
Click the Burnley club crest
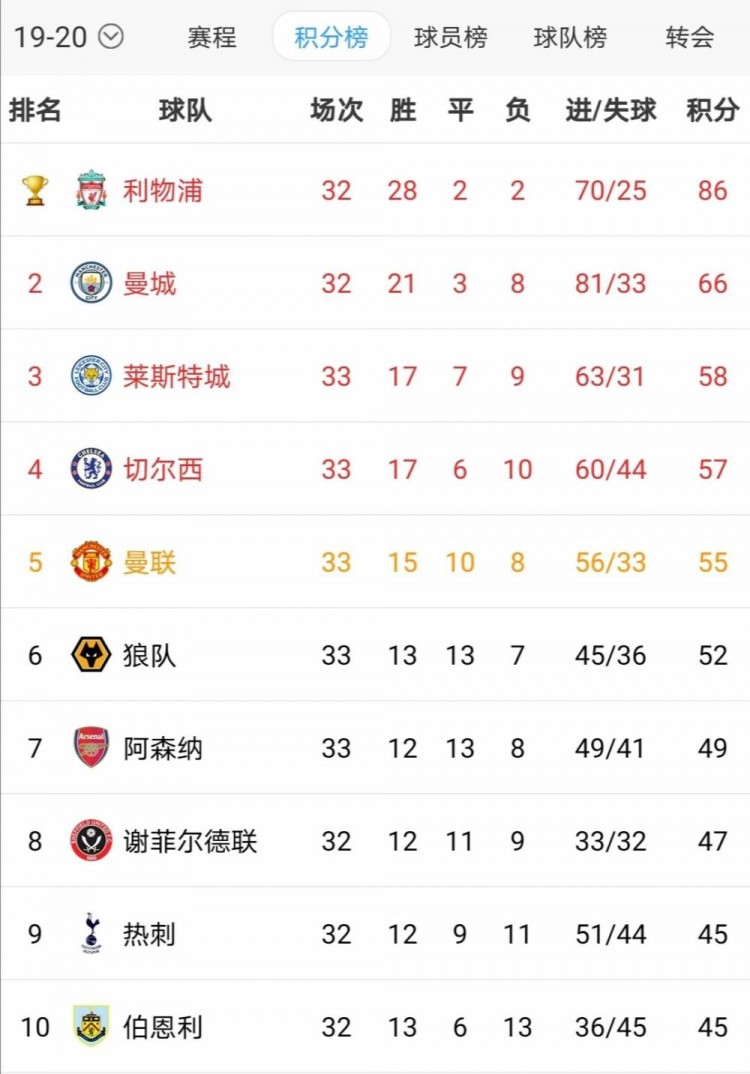(91, 1026)
